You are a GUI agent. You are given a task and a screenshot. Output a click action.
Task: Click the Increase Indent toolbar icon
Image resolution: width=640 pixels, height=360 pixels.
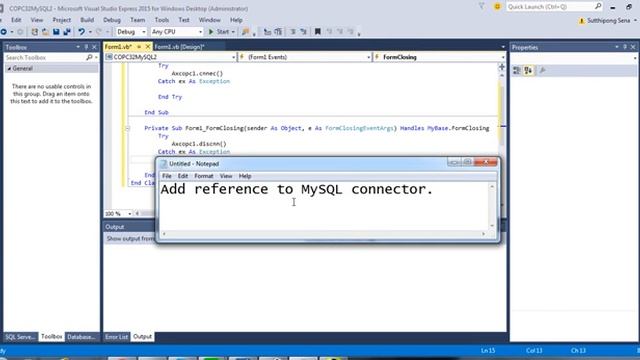[303, 31]
